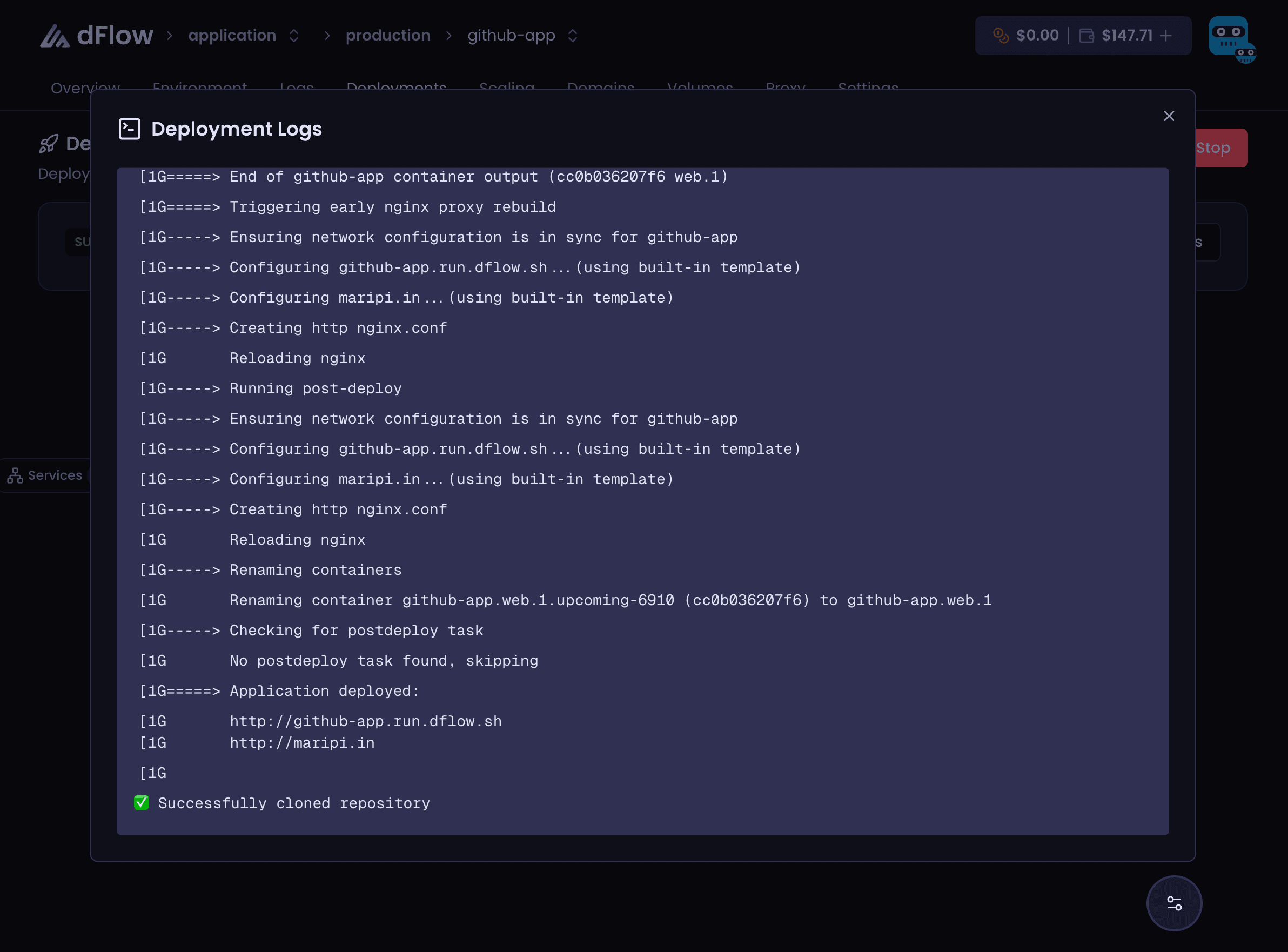The width and height of the screenshot is (1288, 952).
Task: Switch to the Environment tab
Action: (199, 87)
